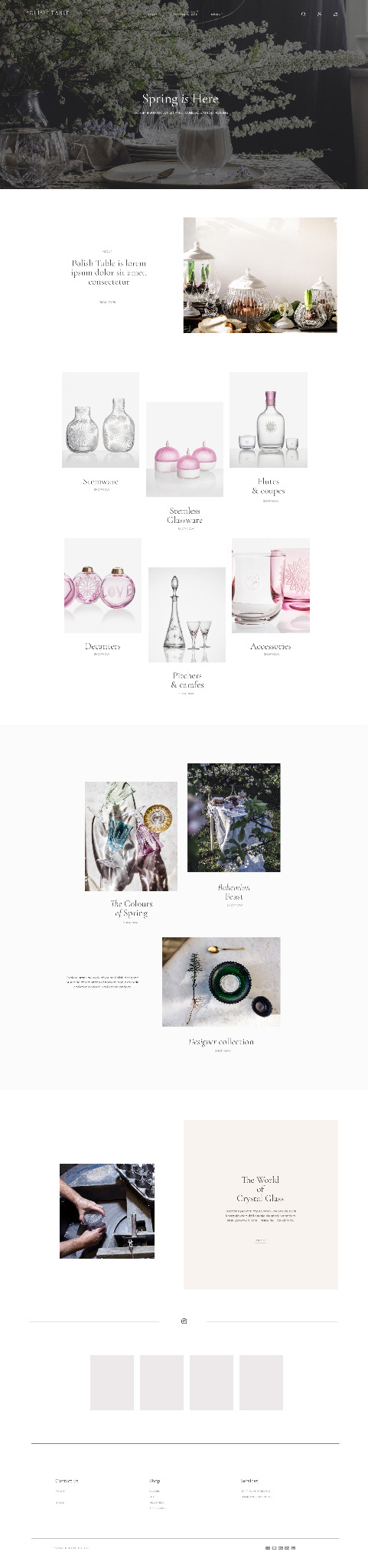
Task: Open the Accessories pink glasses image
Action: [x=271, y=585]
